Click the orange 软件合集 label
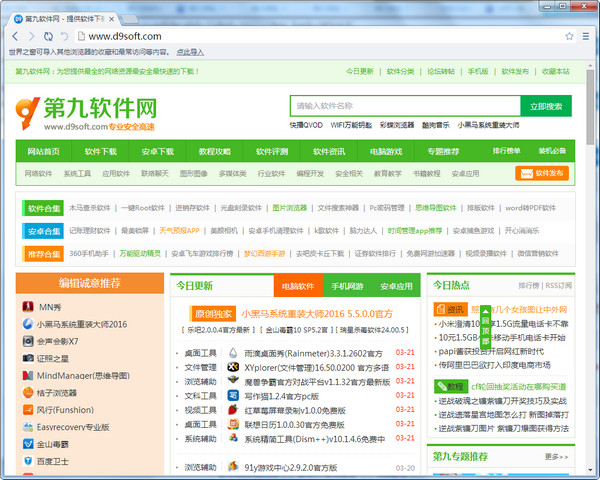 click(43, 208)
